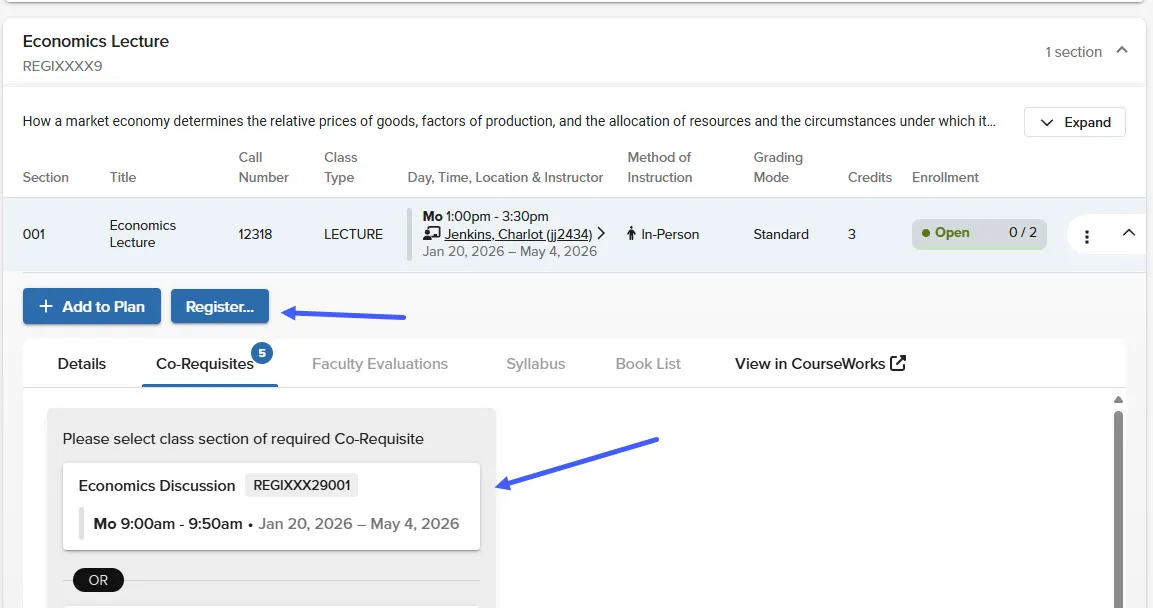Click course code REGIXXXX9
This screenshot has width=1153, height=608.
63,66
